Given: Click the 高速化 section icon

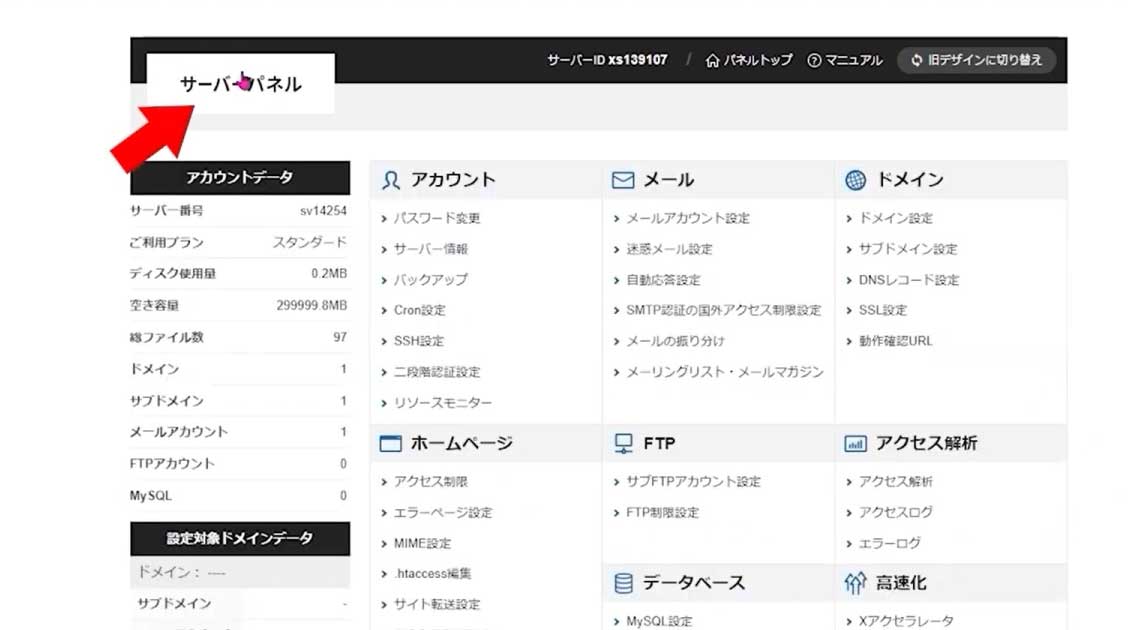Looking at the screenshot, I should 856,583.
